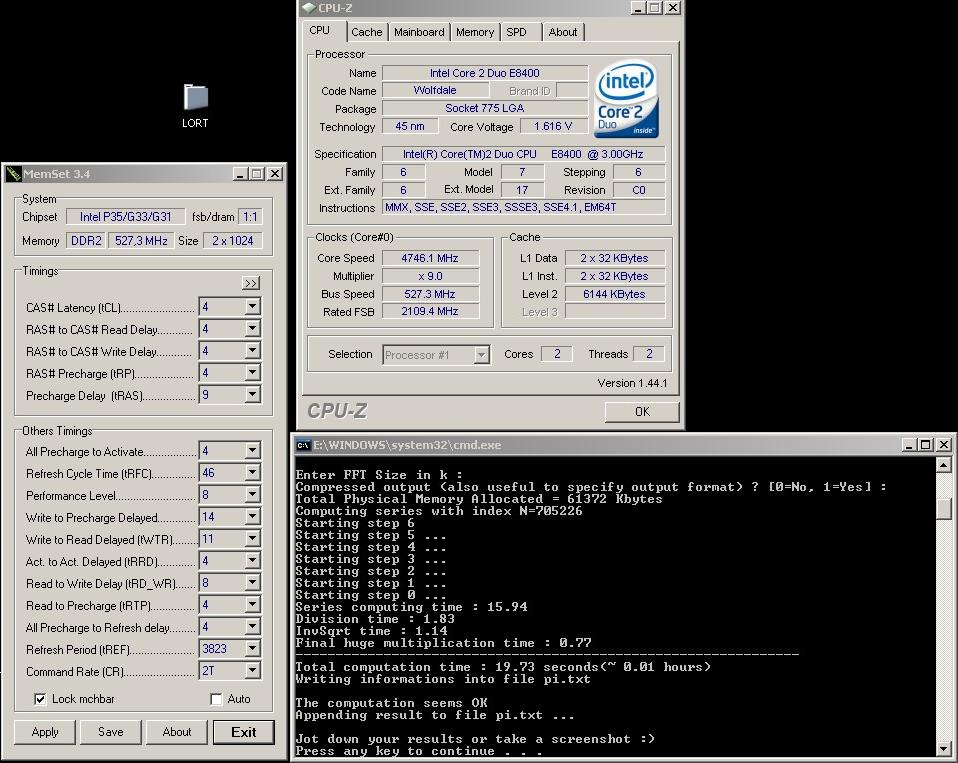Open Read to Precharge (tRTP) dropdown

(252, 605)
